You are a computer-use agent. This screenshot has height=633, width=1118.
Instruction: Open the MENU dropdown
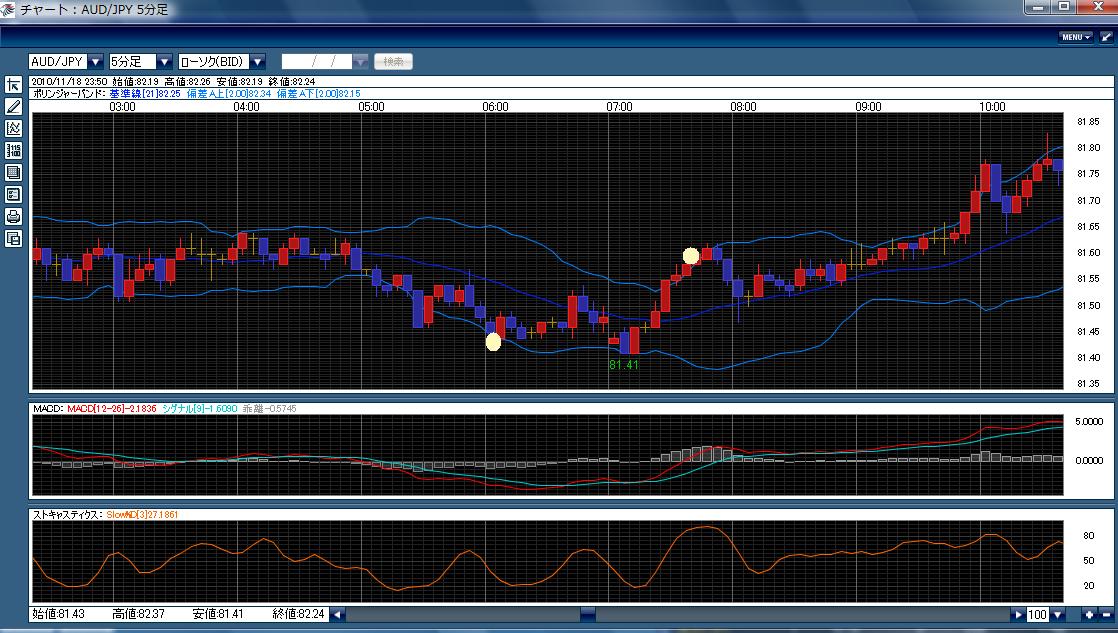pos(1076,37)
